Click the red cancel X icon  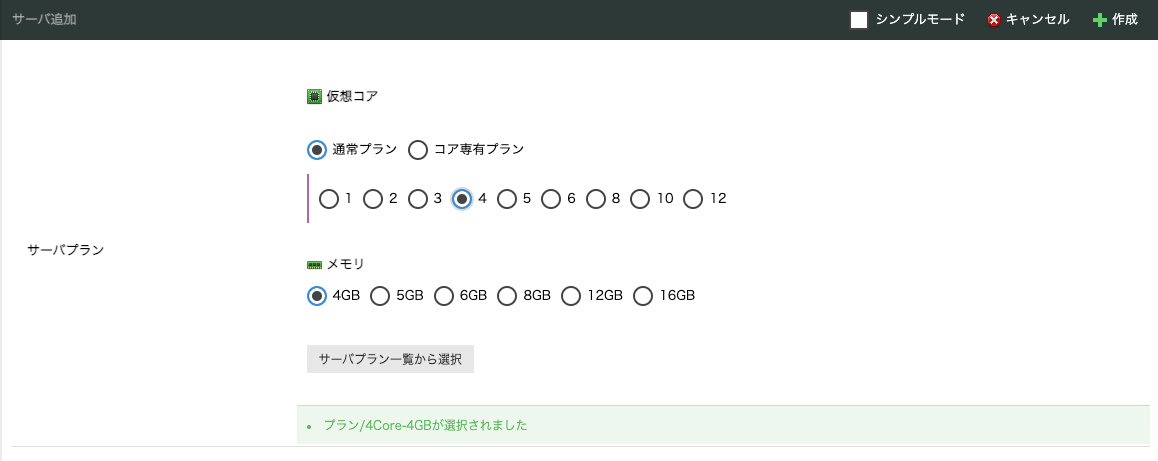993,20
